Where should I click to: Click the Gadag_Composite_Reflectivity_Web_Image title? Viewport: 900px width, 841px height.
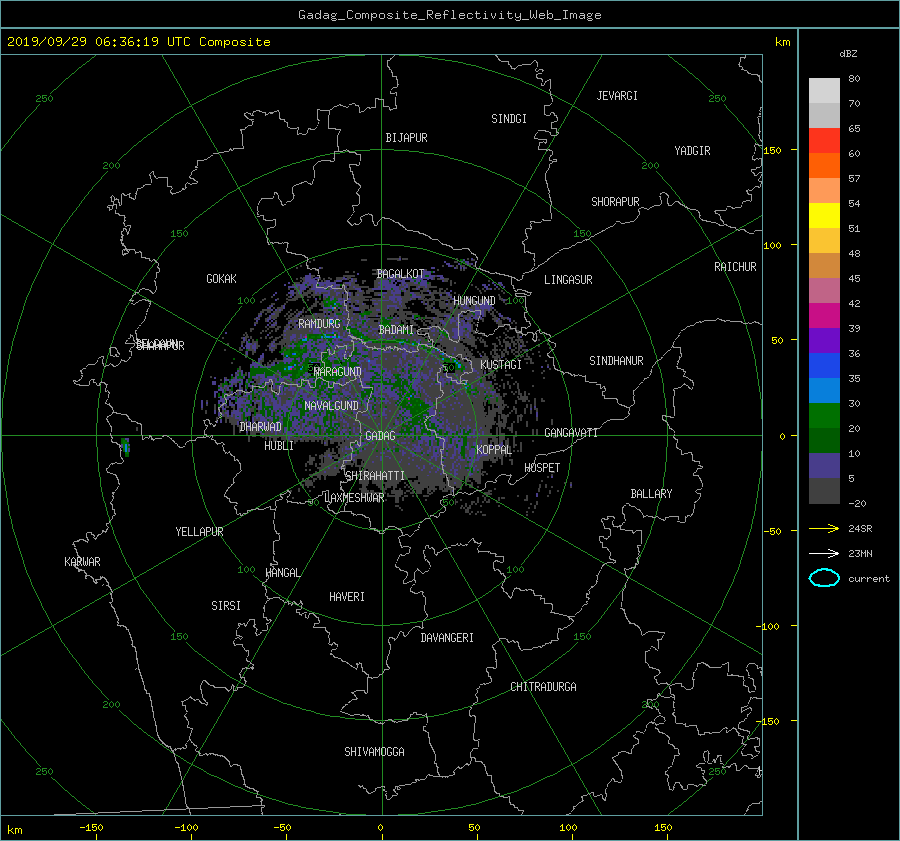tap(449, 15)
